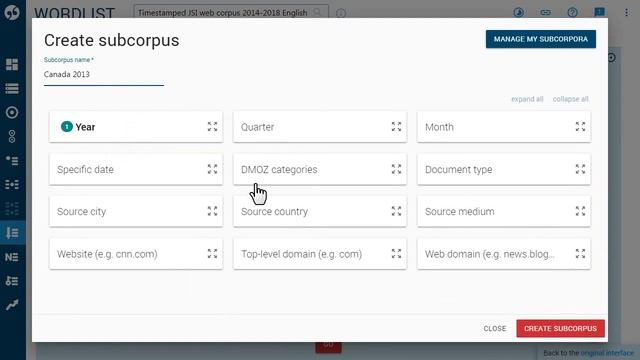
Task: Click the Source country label
Action: pyautogui.click(x=274, y=211)
